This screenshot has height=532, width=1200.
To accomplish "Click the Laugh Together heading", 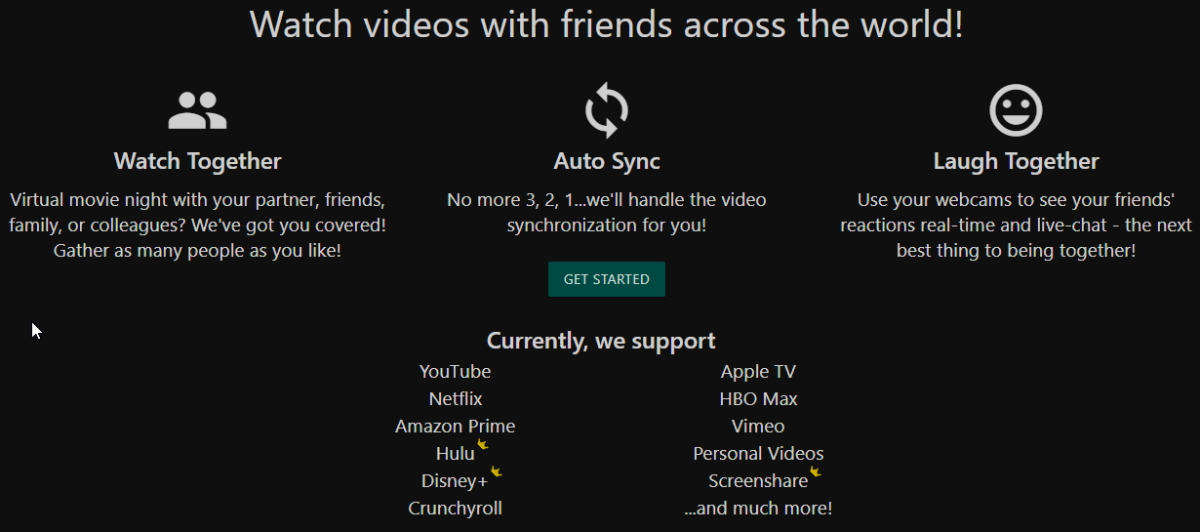I will tap(1016, 161).
